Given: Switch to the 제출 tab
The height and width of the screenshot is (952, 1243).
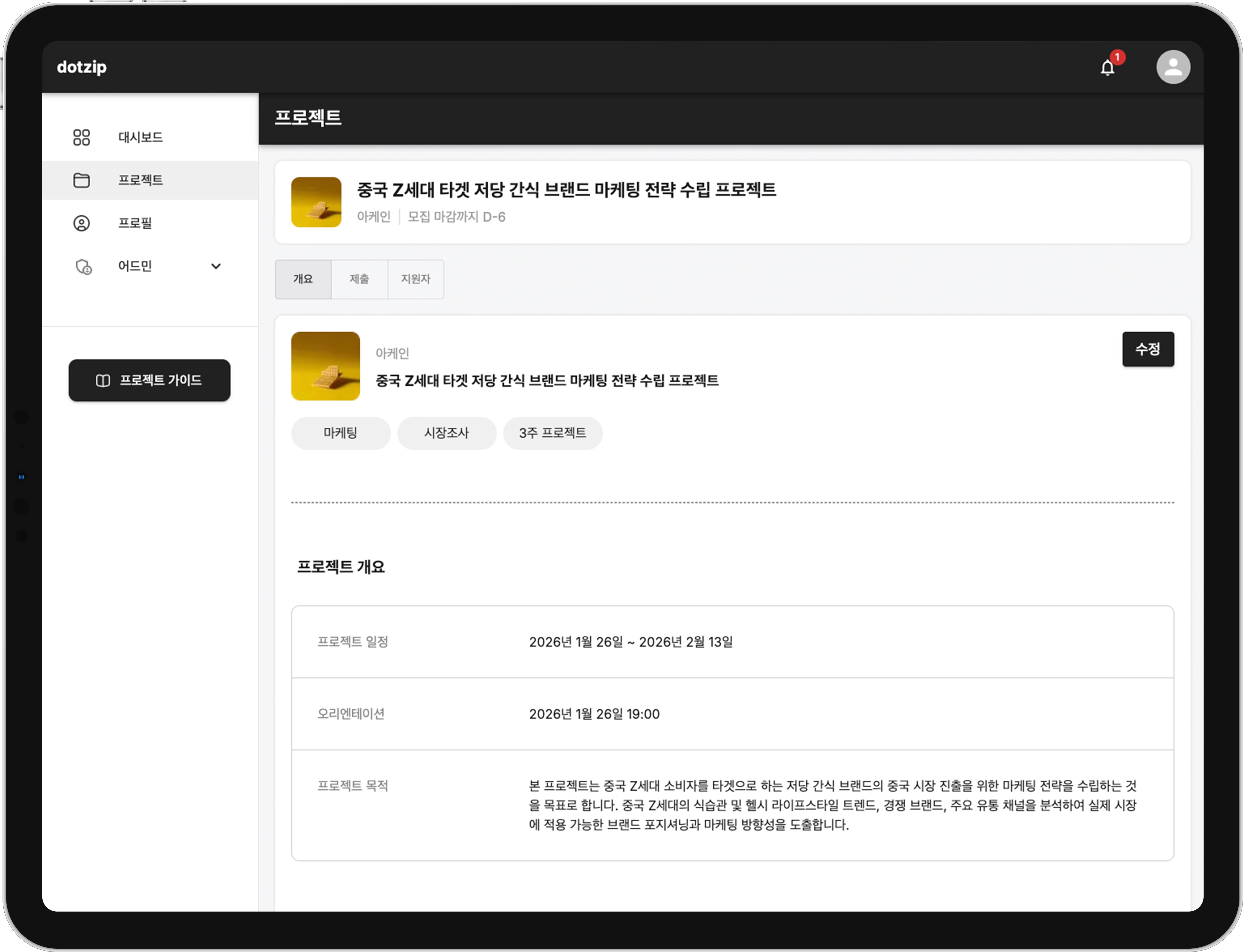Looking at the screenshot, I should click(359, 279).
